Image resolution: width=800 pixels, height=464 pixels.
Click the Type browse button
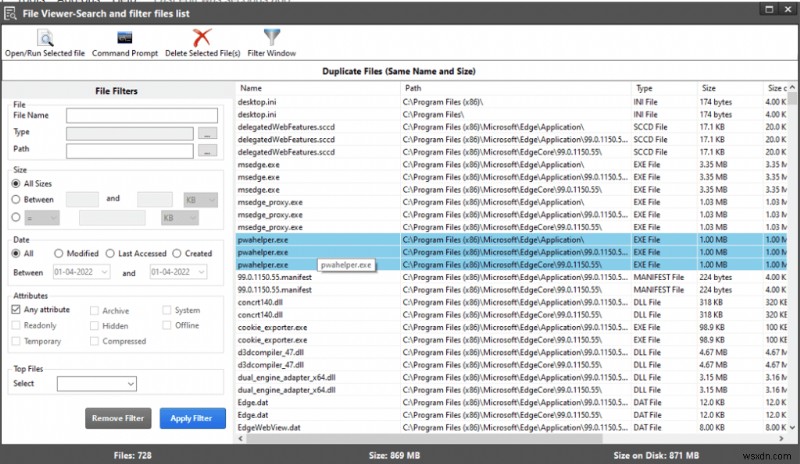(207, 134)
